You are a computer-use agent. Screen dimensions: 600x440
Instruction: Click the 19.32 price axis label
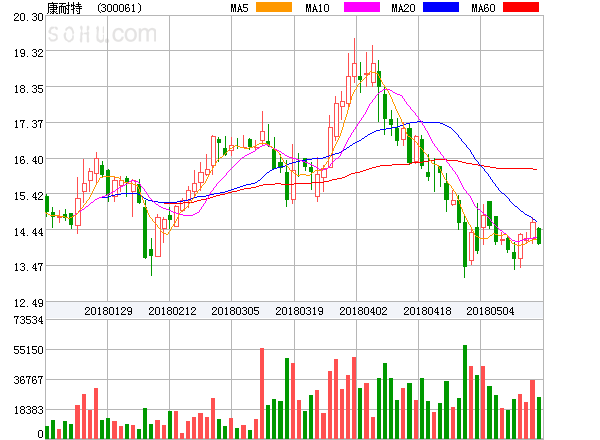pos(29,53)
